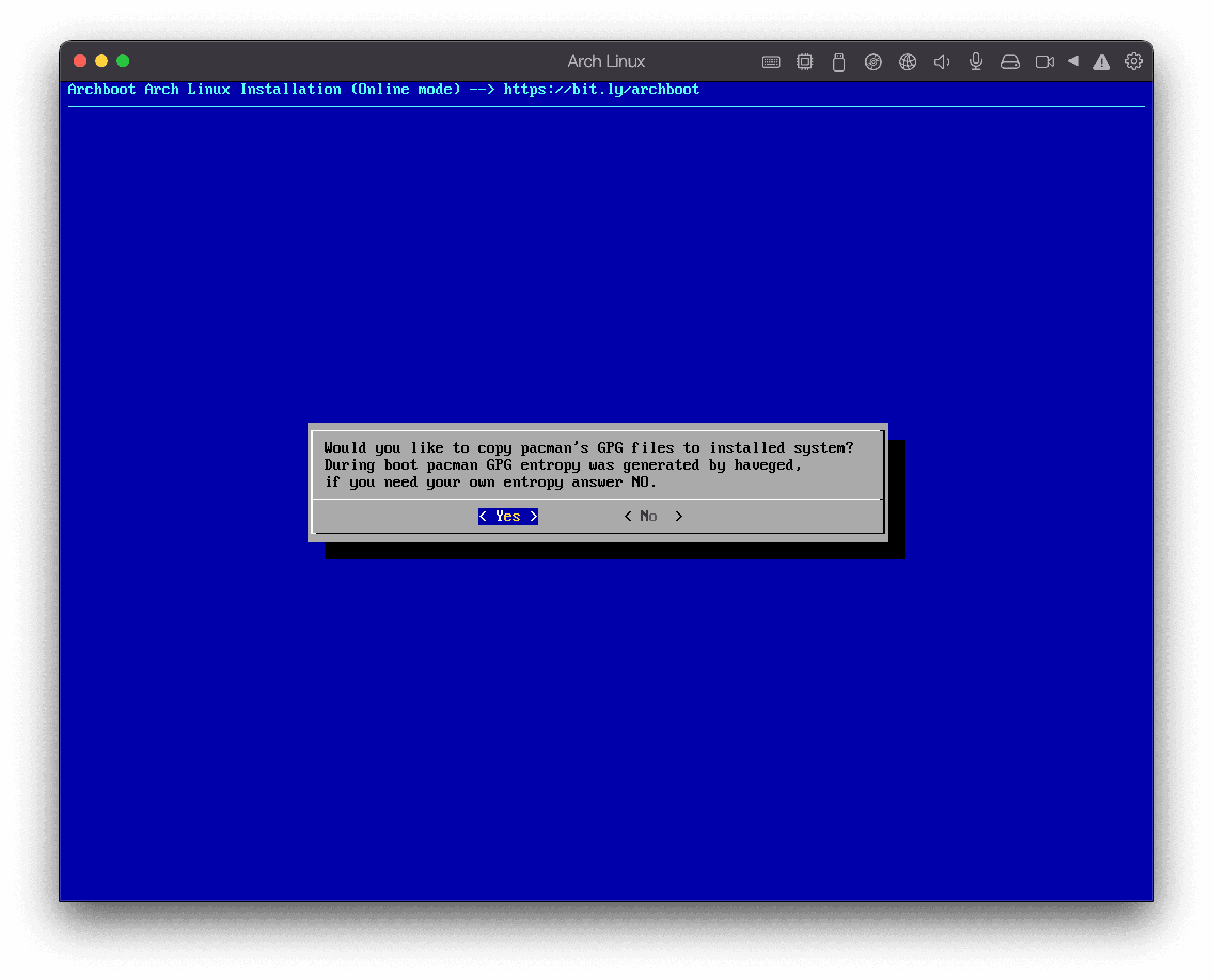Click the red close window button
The image size is (1213, 980).
pos(80,61)
